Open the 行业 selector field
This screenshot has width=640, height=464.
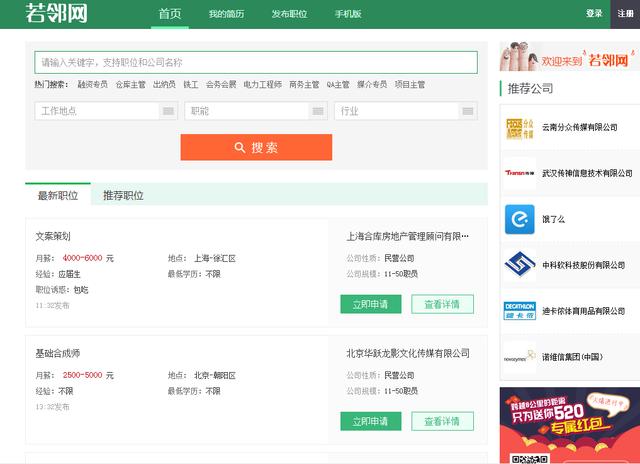pos(406,111)
